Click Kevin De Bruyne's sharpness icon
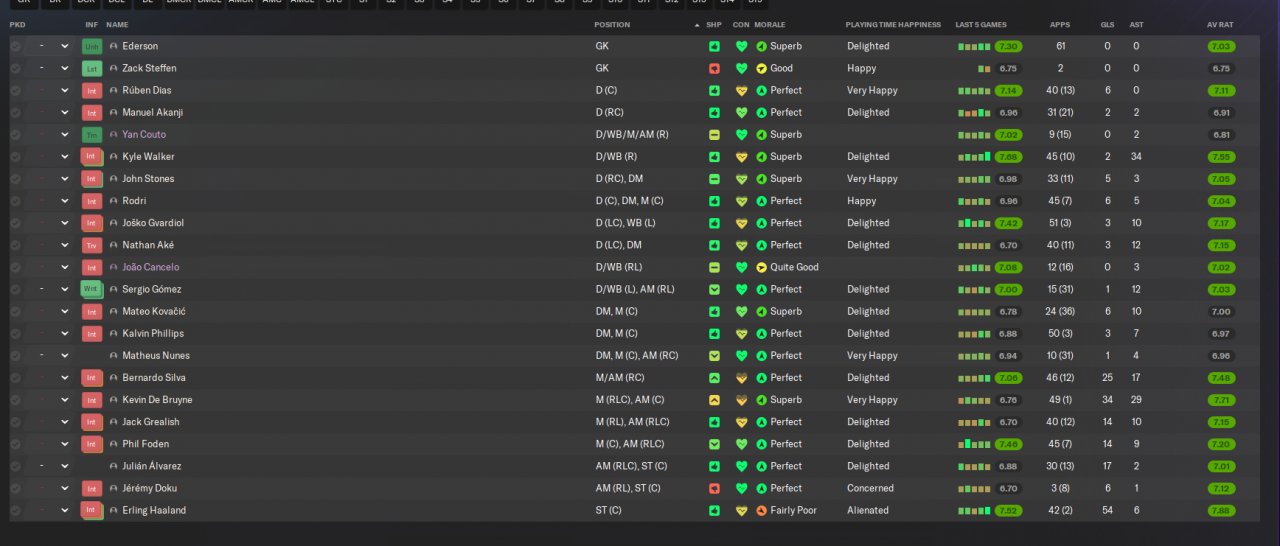 [714, 400]
